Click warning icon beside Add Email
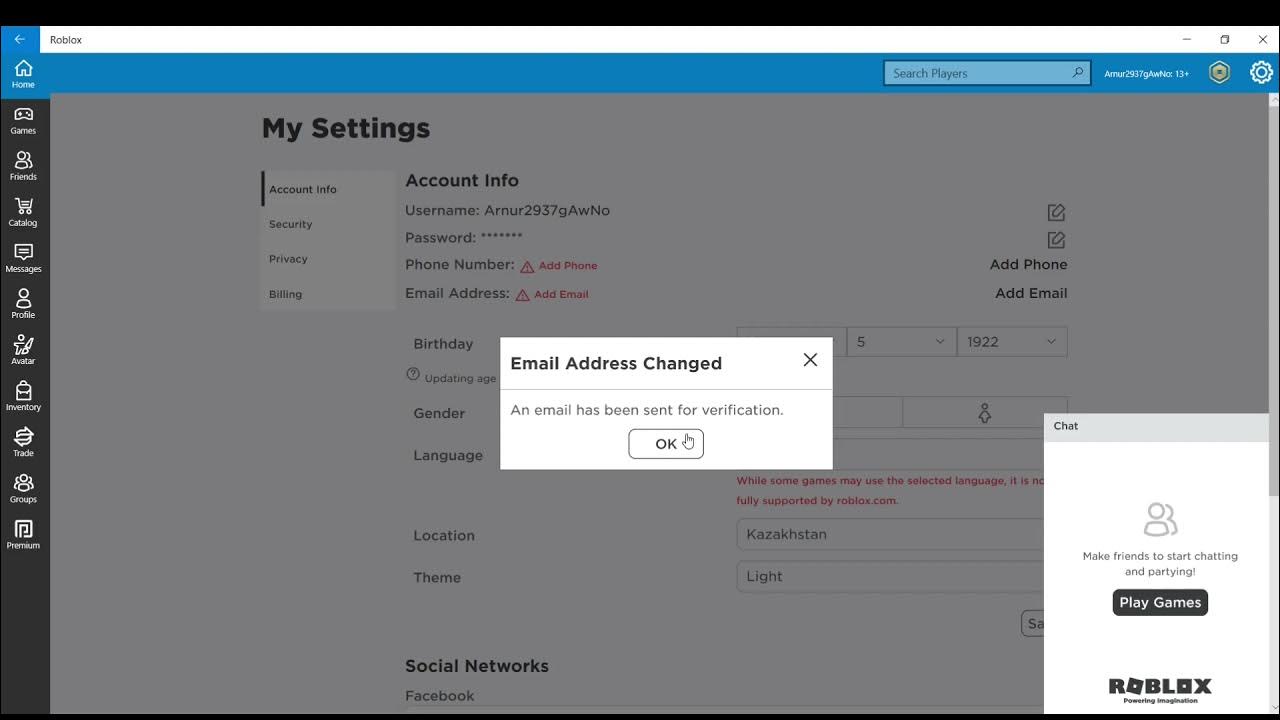 pyautogui.click(x=522, y=295)
